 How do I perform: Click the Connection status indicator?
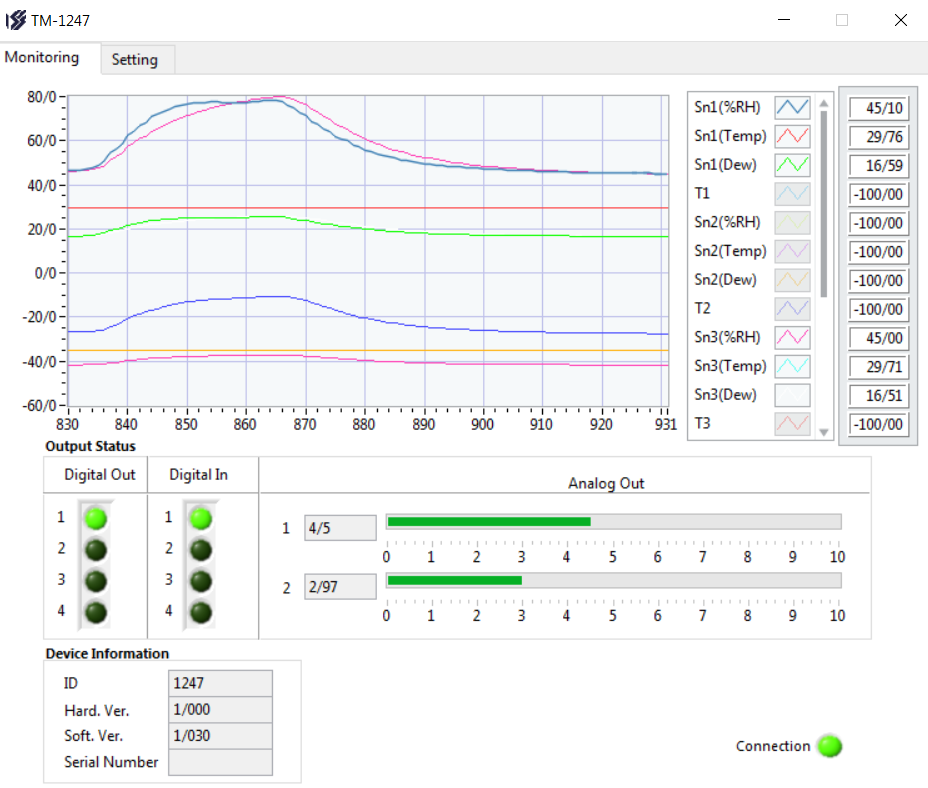click(829, 746)
